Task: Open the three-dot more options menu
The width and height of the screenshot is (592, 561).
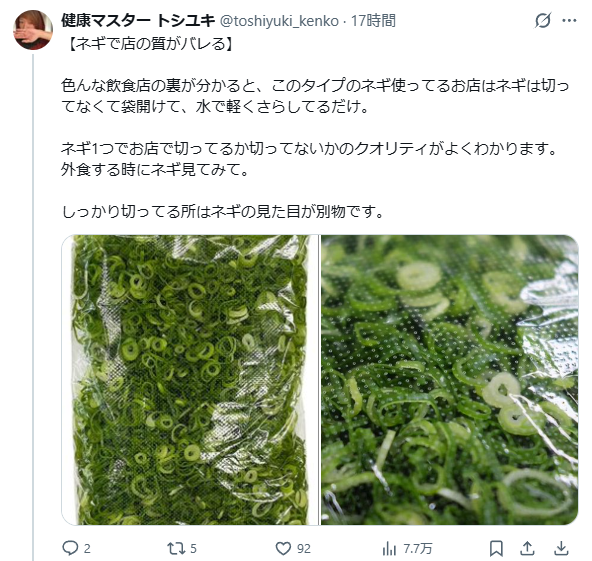Action: pos(569,20)
